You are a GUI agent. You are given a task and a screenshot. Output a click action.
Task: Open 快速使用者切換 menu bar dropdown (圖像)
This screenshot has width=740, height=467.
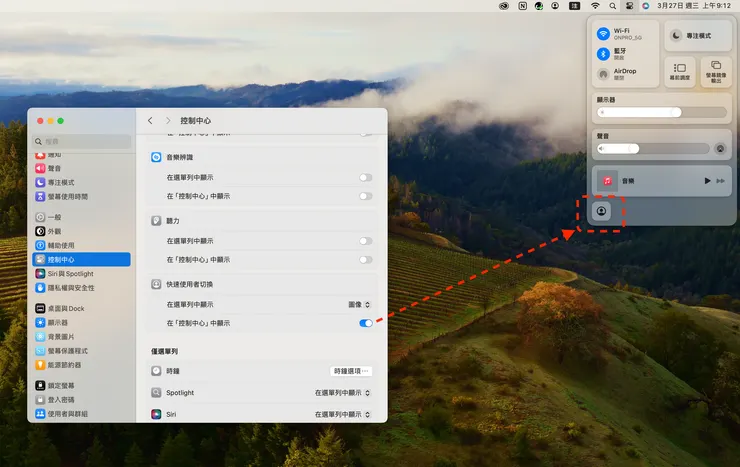point(359,305)
